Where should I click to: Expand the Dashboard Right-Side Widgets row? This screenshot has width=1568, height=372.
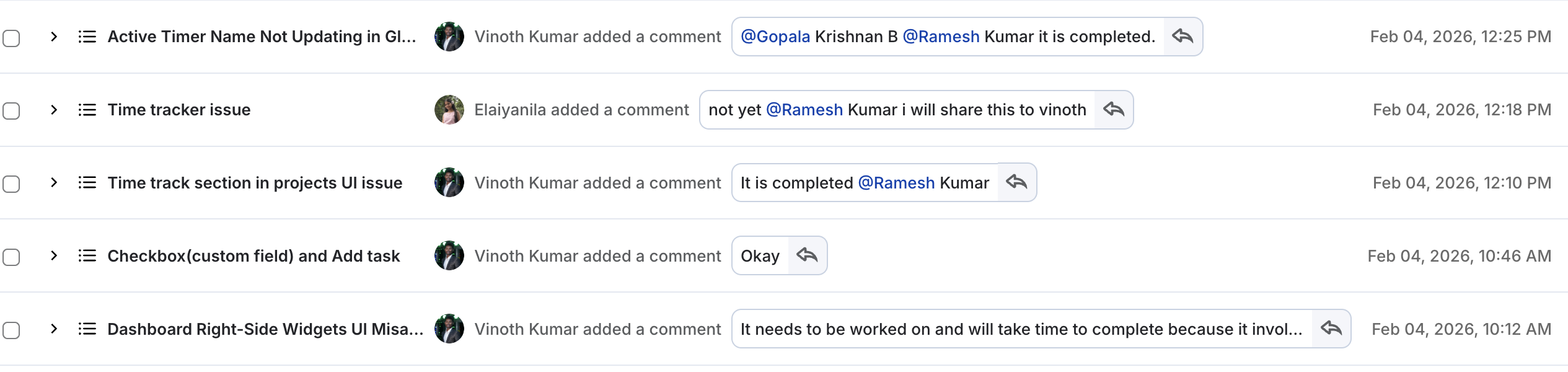click(54, 329)
